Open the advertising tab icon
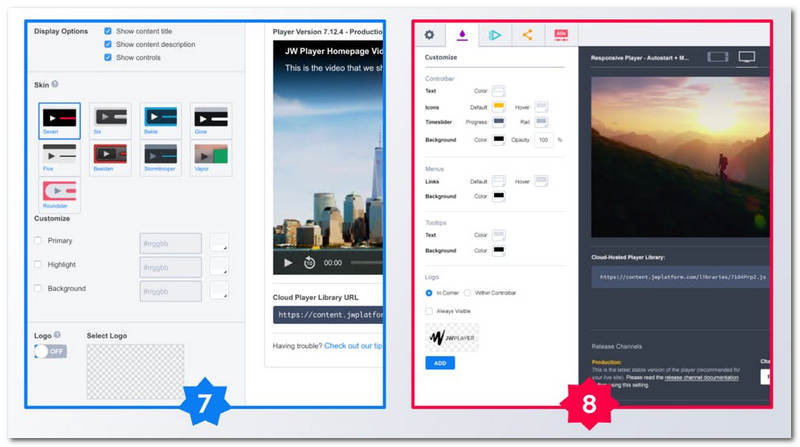800x447 pixels. point(560,35)
